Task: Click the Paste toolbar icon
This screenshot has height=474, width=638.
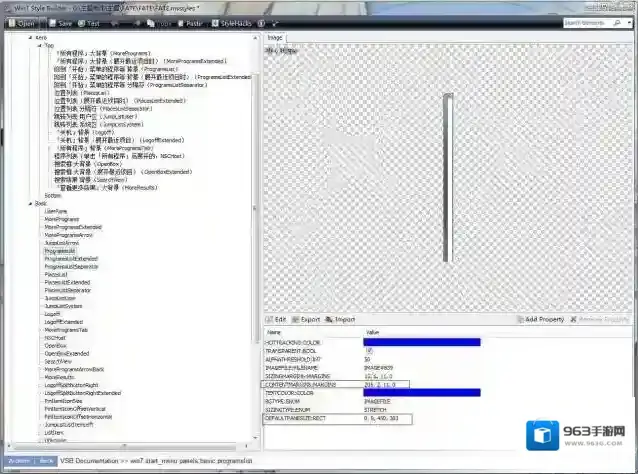Action: click(x=189, y=21)
